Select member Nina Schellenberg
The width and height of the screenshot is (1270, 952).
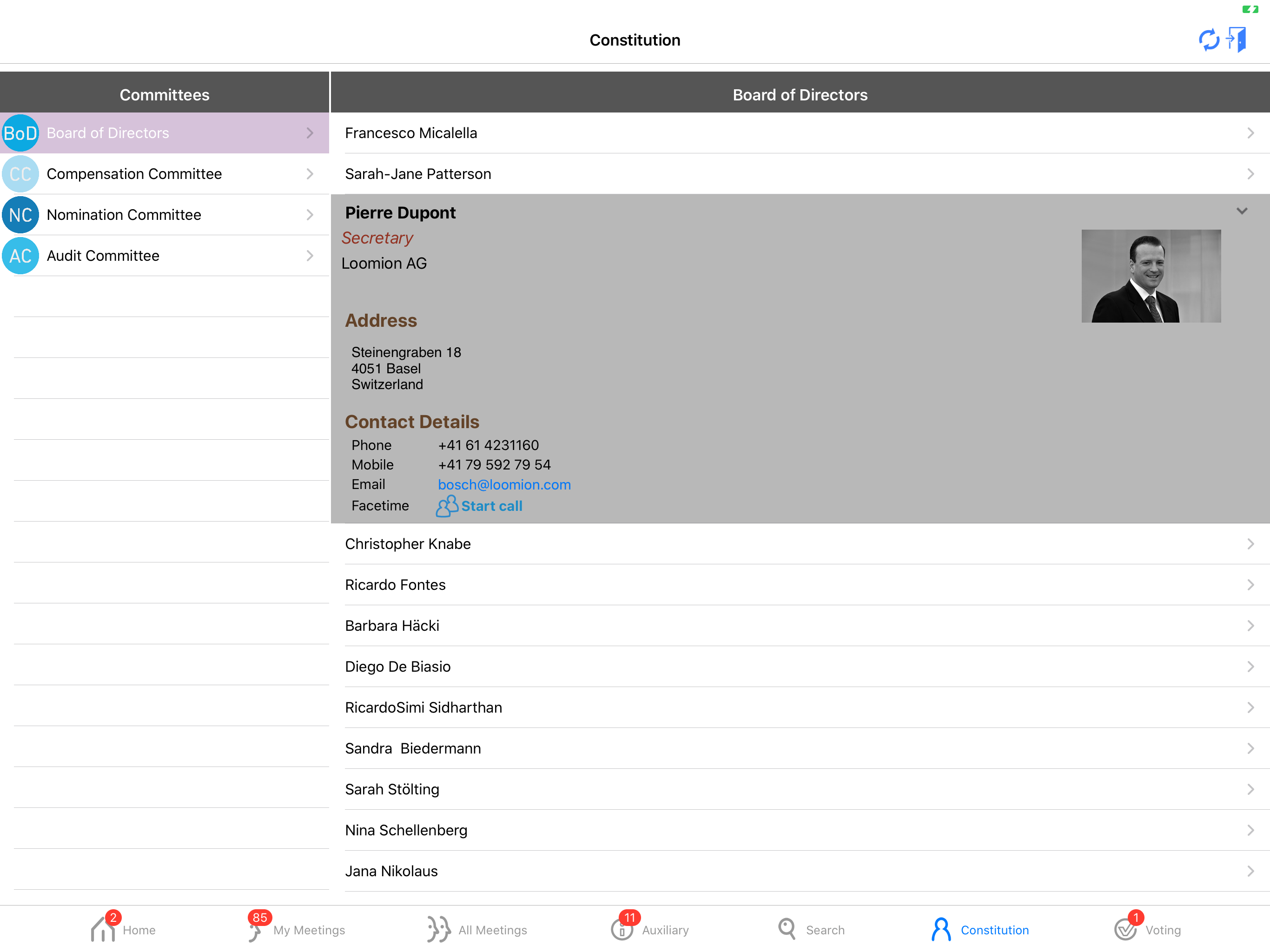[800, 830]
